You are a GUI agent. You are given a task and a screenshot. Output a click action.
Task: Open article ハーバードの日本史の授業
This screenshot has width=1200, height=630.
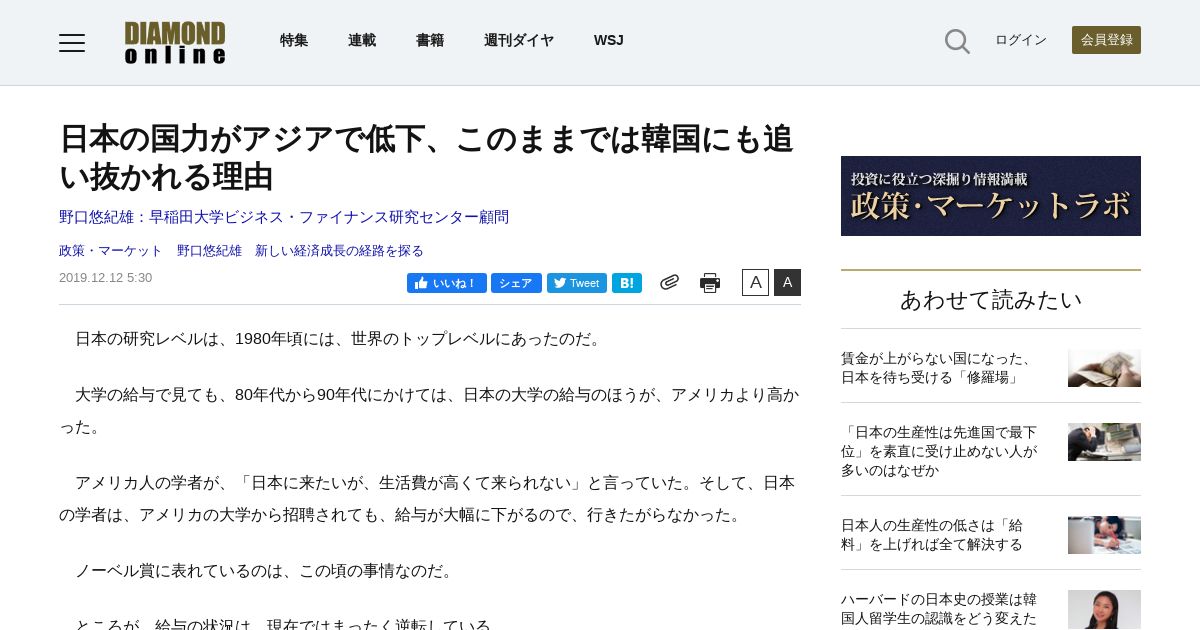coord(939,609)
